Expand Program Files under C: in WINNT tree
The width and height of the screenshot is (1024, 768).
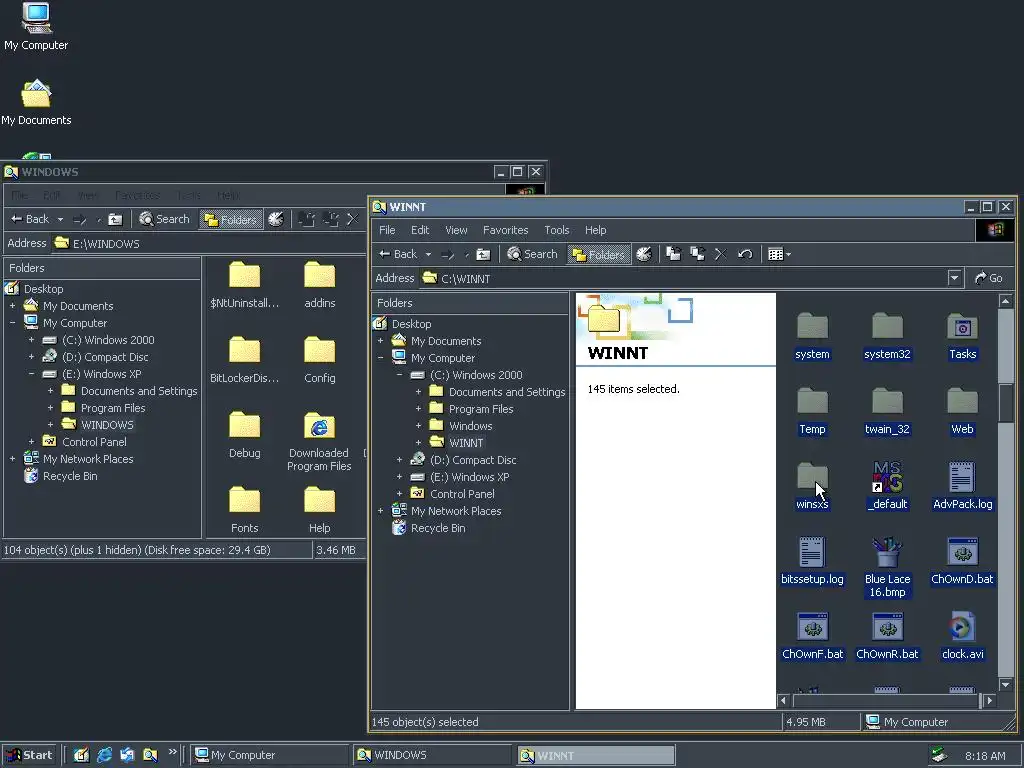pyautogui.click(x=418, y=409)
